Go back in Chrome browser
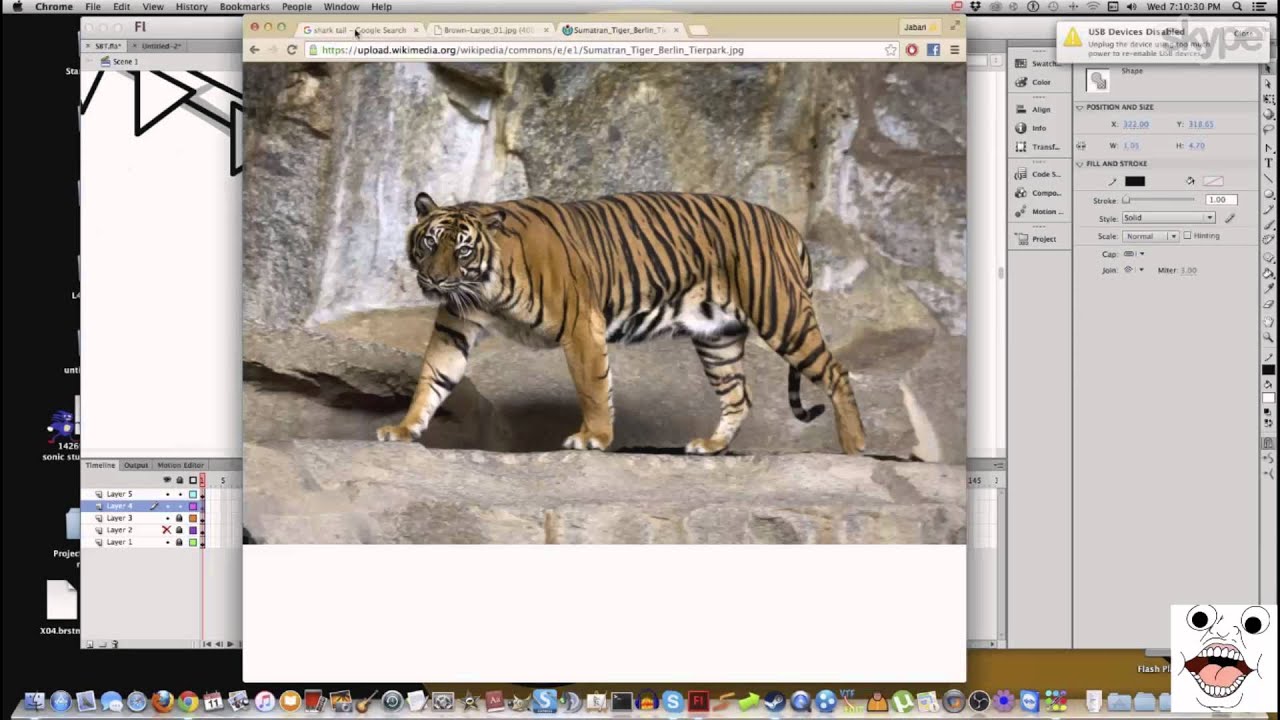This screenshot has width=1280, height=720. (254, 50)
